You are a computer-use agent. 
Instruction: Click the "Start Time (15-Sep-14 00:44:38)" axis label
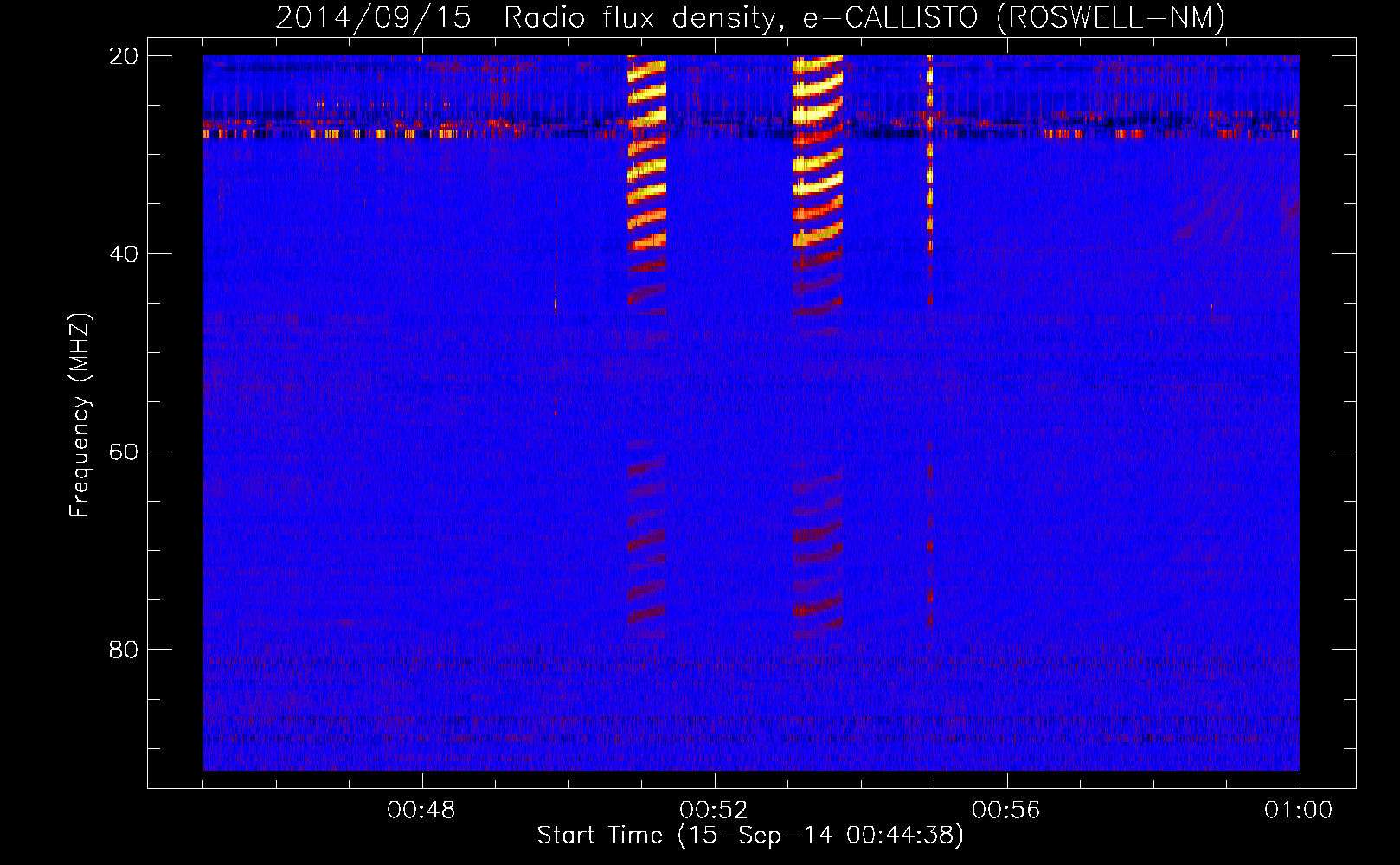750,836
